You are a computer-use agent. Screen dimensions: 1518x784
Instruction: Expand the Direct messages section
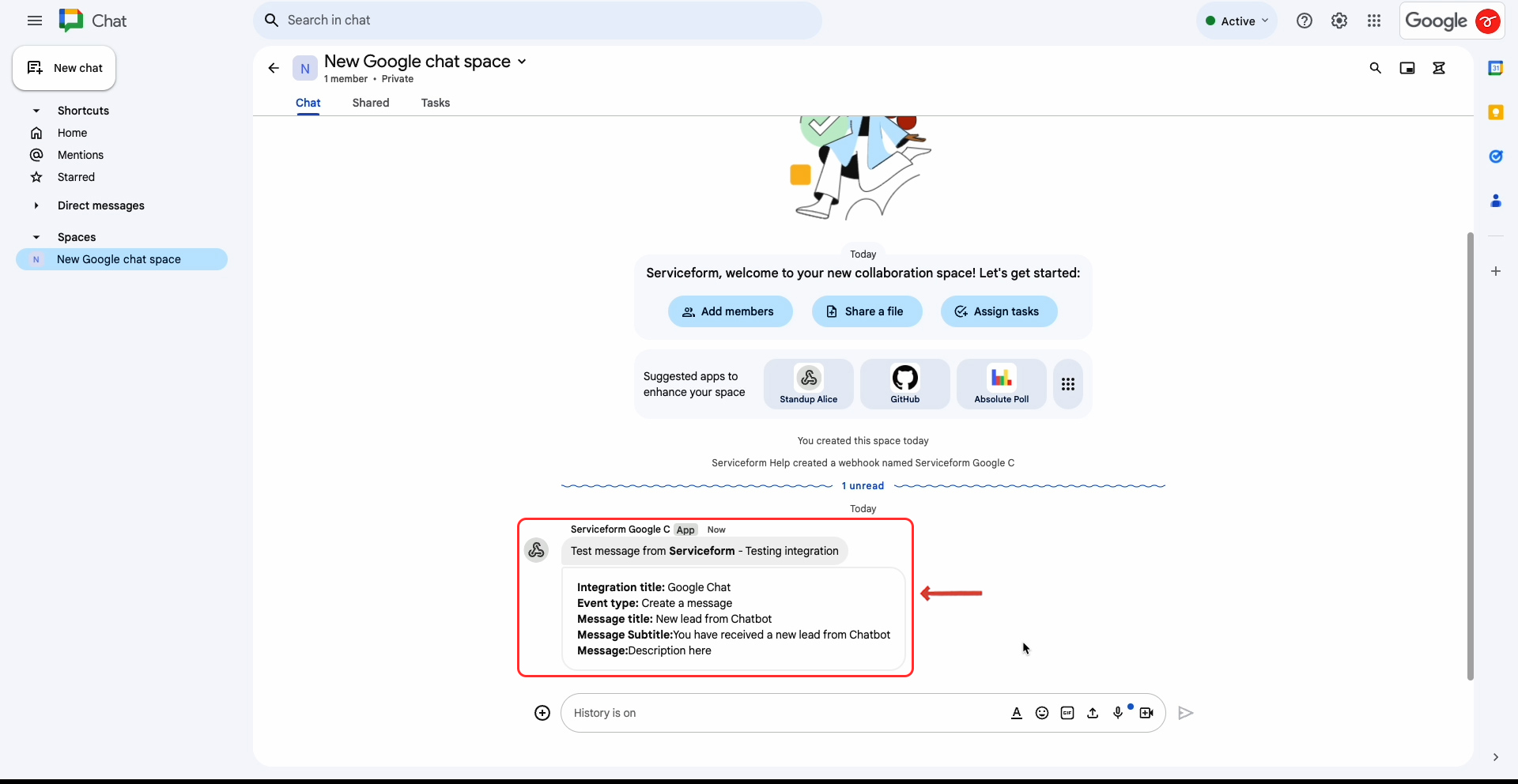[x=36, y=205]
